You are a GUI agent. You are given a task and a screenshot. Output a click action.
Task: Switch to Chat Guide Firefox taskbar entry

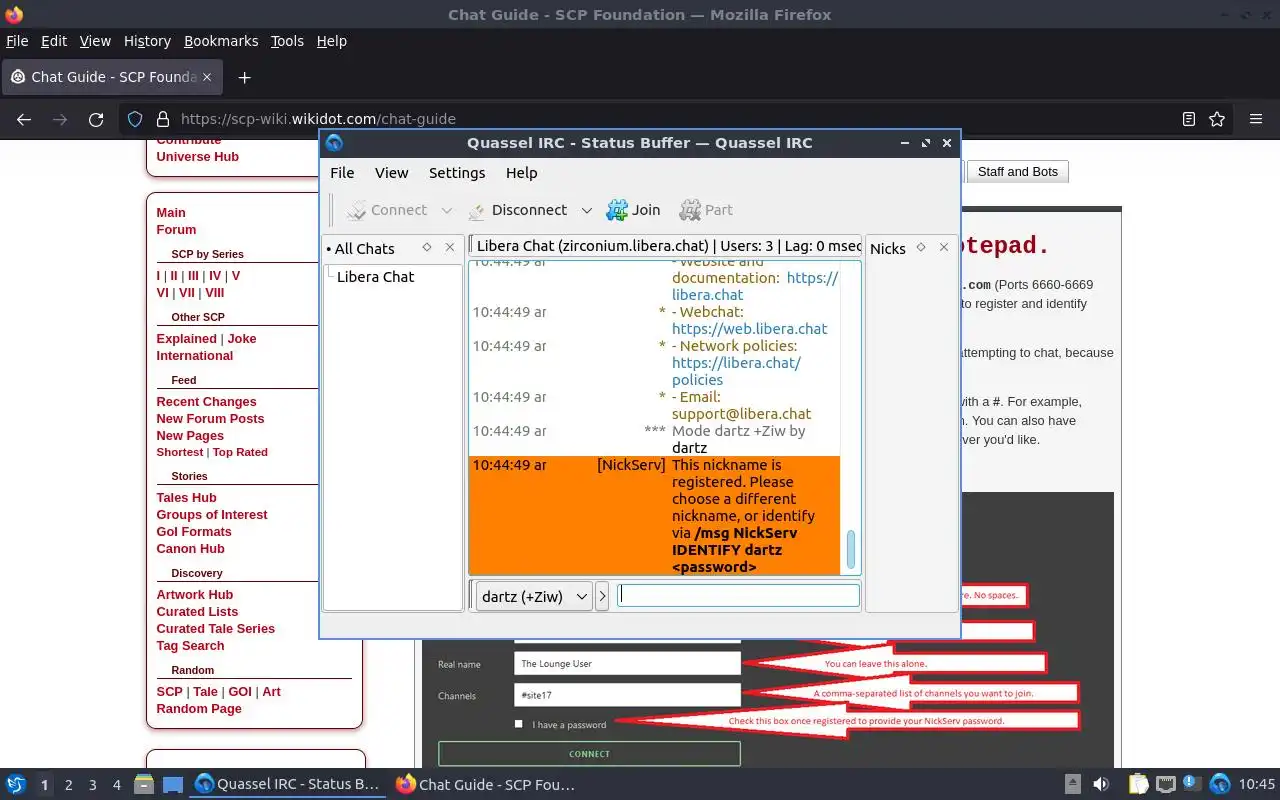click(x=485, y=785)
